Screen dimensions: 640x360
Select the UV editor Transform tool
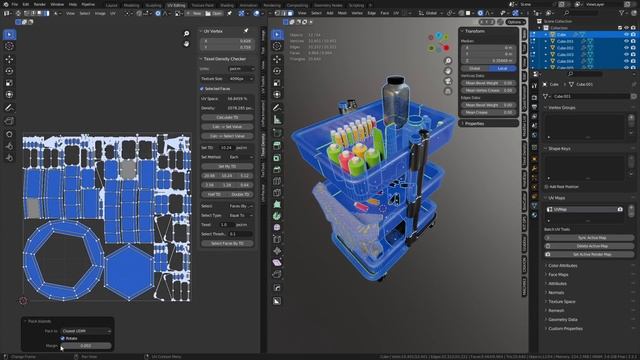click(9, 95)
